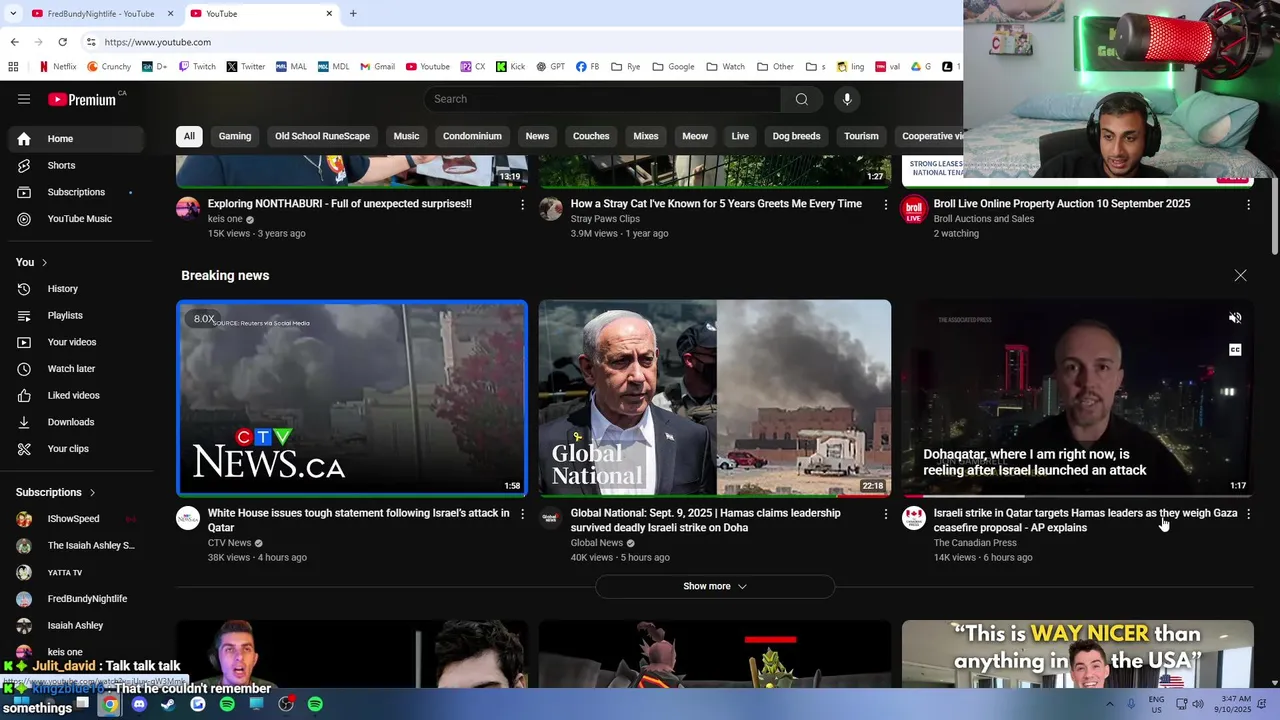Screen dimensions: 1280x720
Task: Open options for the Global National video
Action: tap(885, 514)
